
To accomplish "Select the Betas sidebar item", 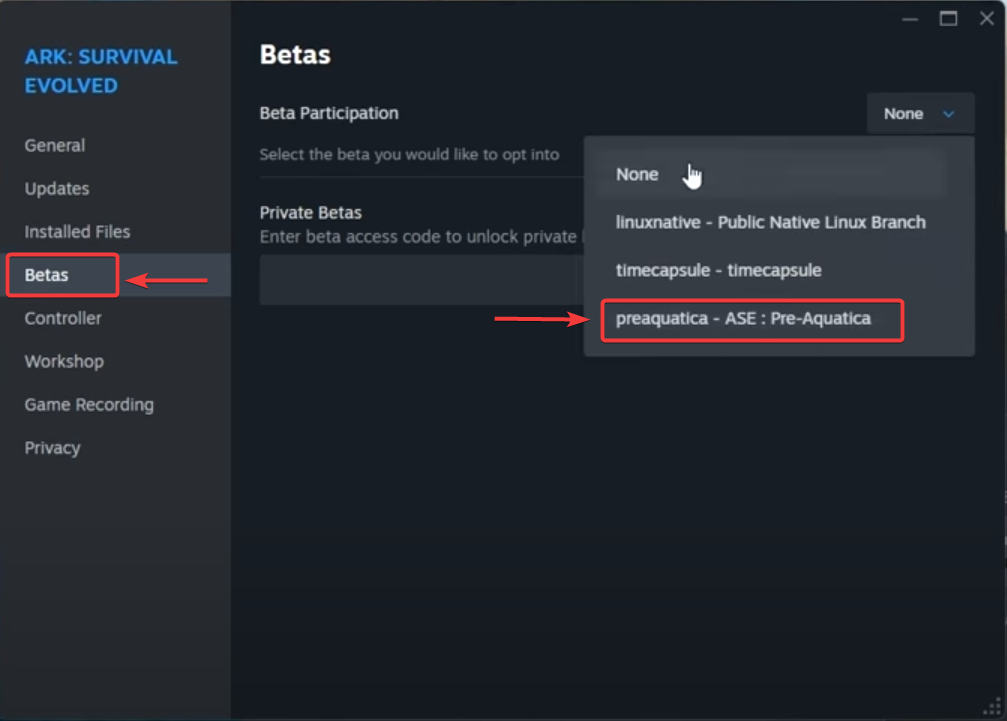I will pyautogui.click(x=47, y=275).
